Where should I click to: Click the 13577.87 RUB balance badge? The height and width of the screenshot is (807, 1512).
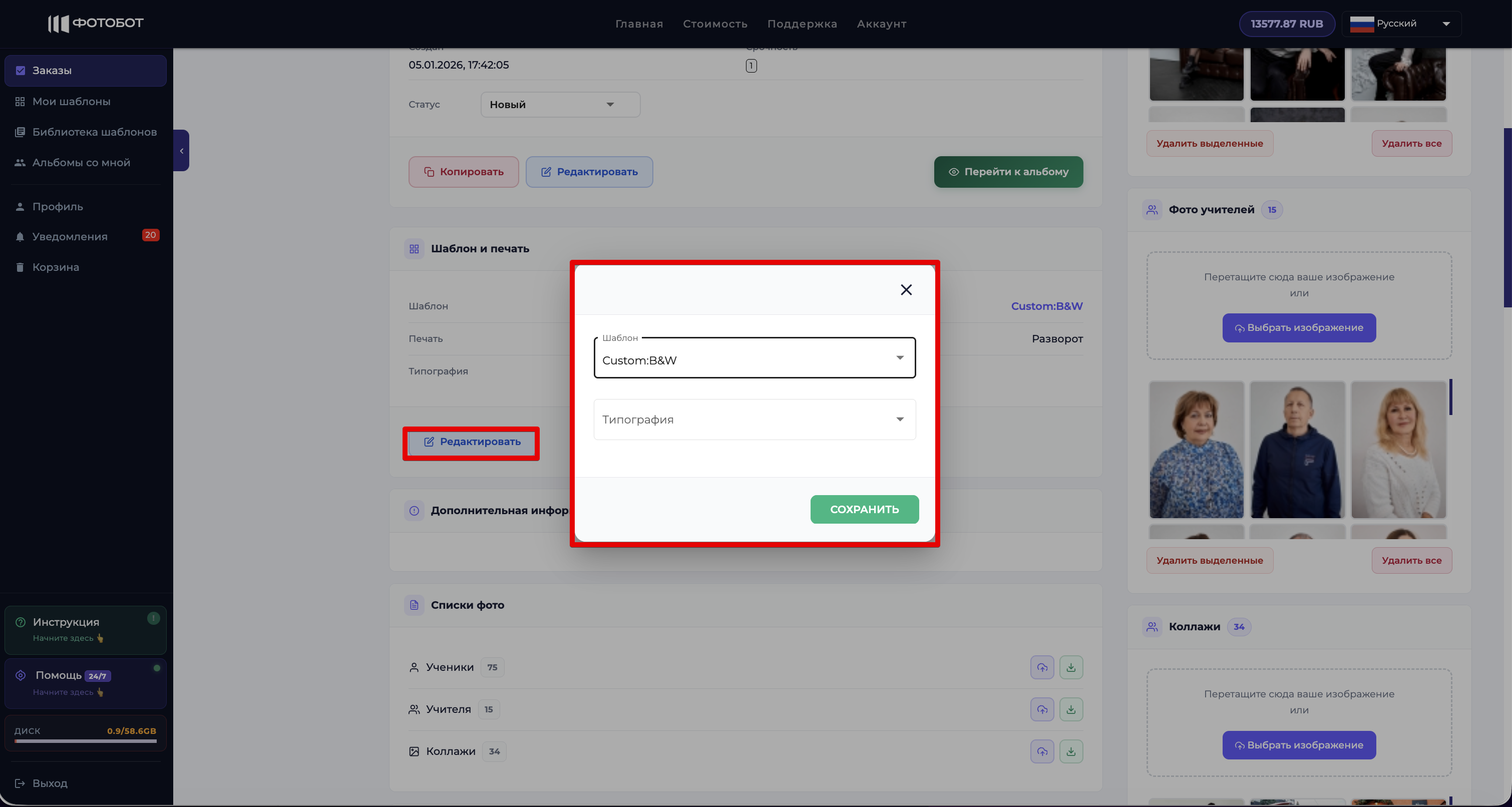coord(1287,24)
